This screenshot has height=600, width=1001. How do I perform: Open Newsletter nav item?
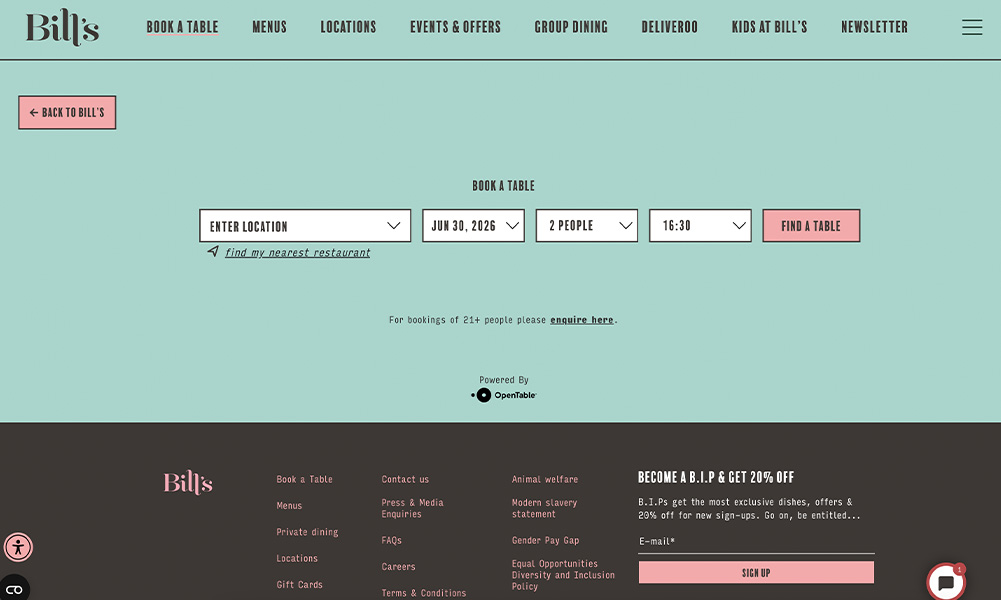[875, 27]
